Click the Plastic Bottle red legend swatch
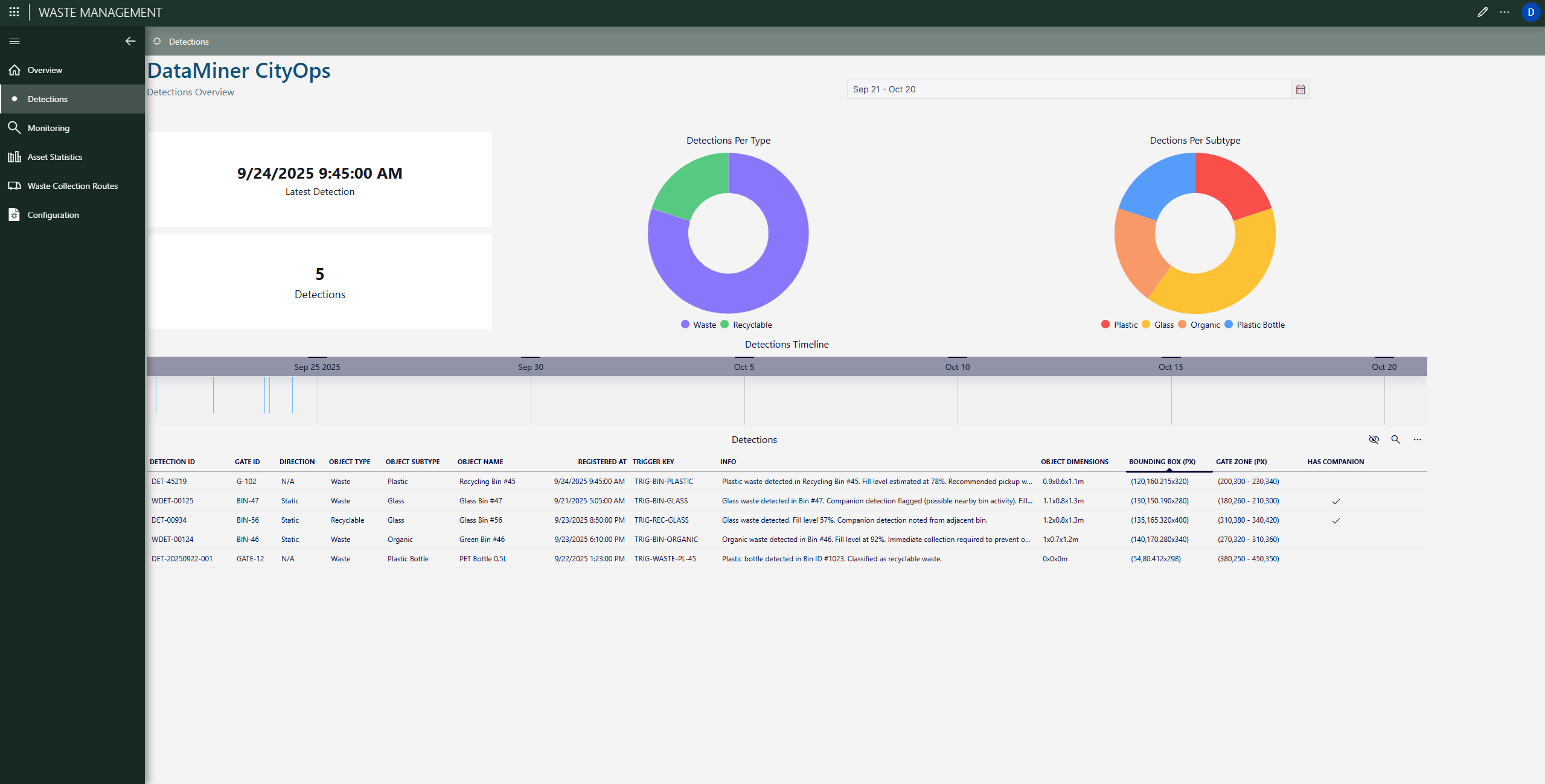This screenshot has height=784, width=1545. pos(1228,325)
